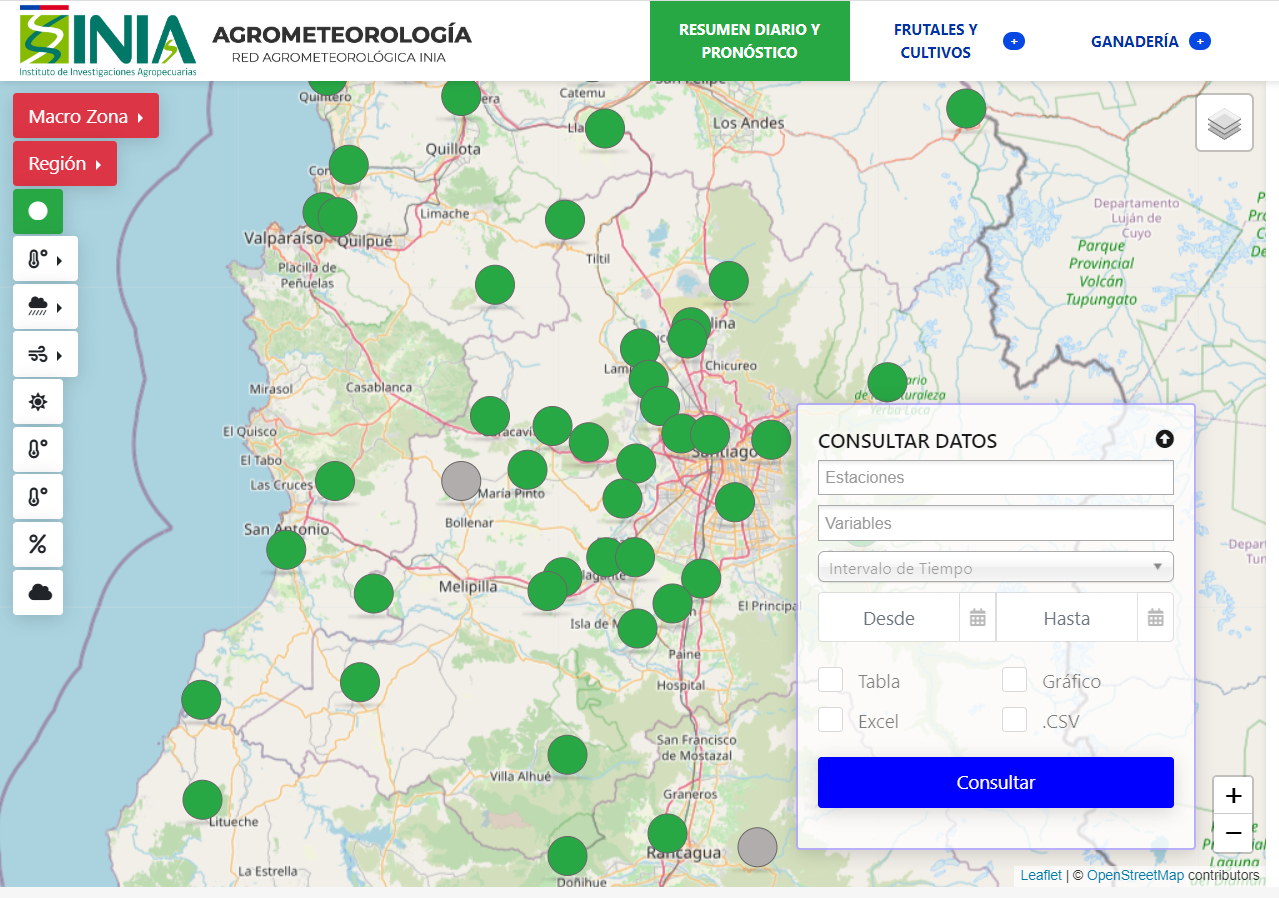Open the calendar picker next to Desde
Viewport: 1279px width, 898px height.
(977, 618)
